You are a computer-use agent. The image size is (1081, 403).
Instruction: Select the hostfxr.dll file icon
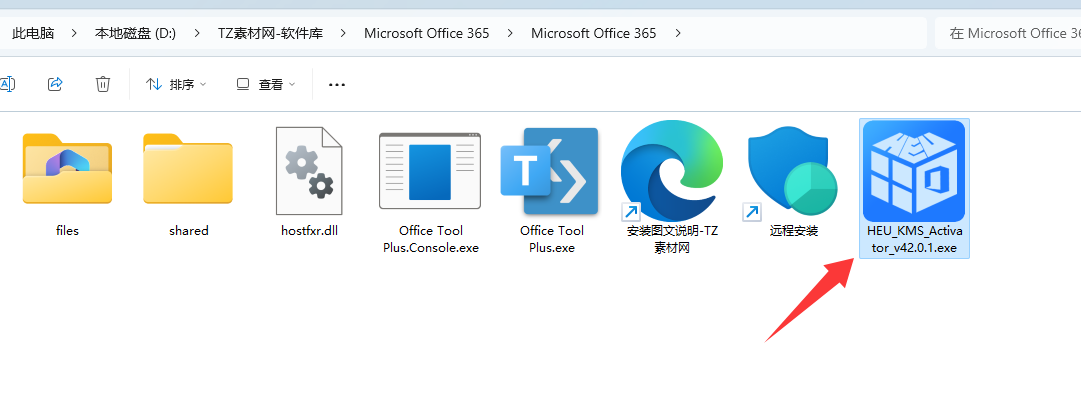pos(309,171)
